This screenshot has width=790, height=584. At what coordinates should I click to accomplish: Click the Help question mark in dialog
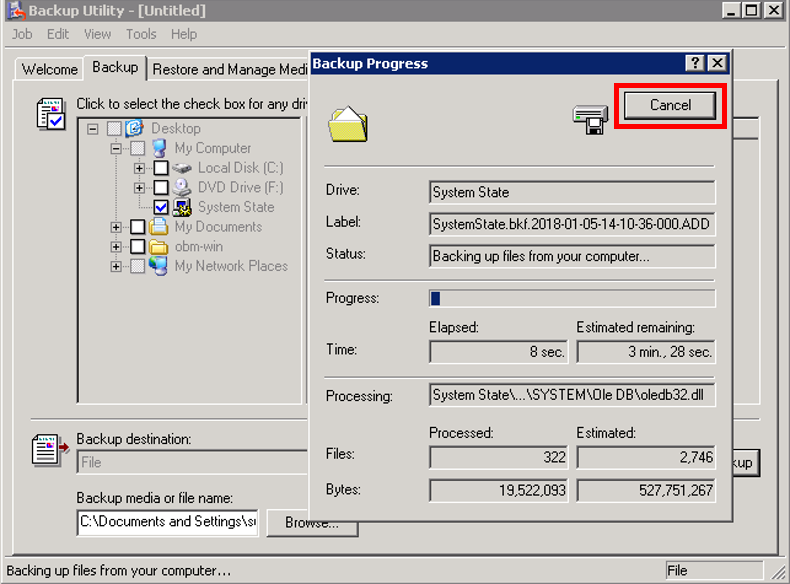coord(695,63)
